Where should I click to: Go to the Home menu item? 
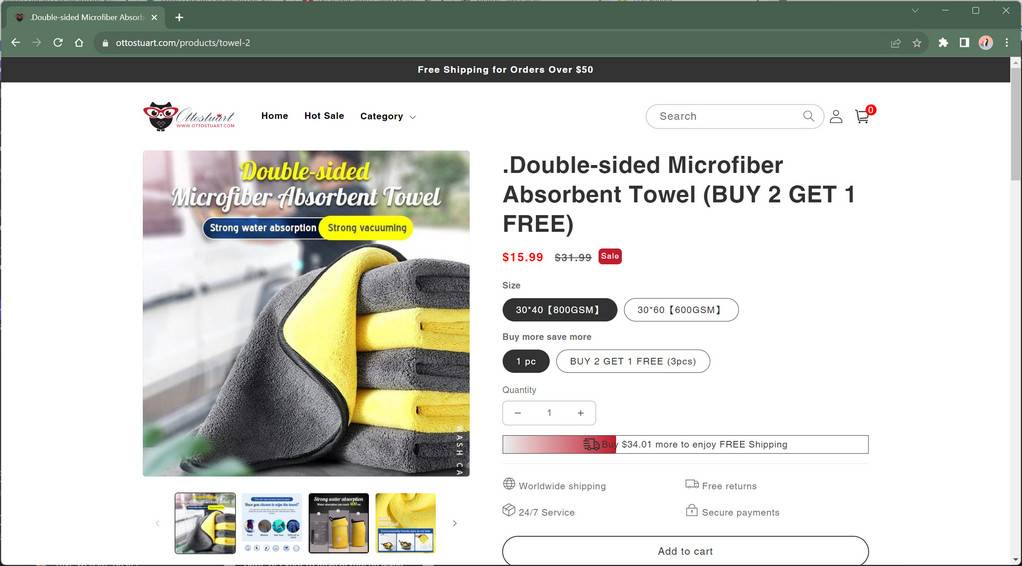pyautogui.click(x=274, y=116)
